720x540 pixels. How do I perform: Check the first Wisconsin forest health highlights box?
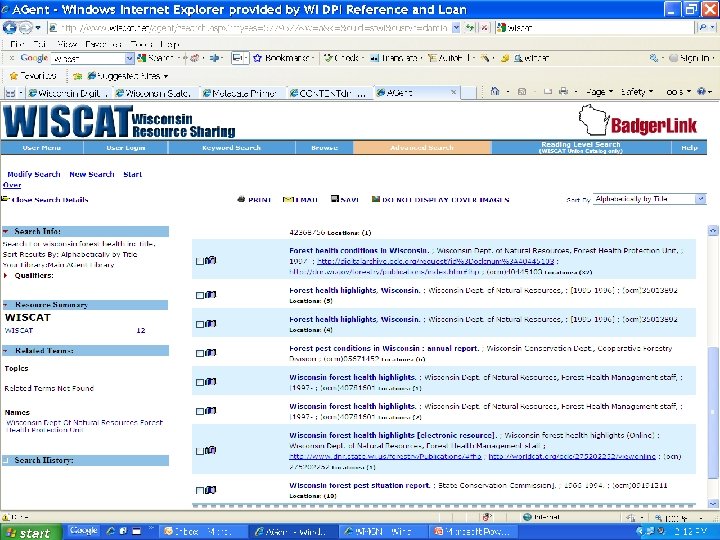(200, 382)
